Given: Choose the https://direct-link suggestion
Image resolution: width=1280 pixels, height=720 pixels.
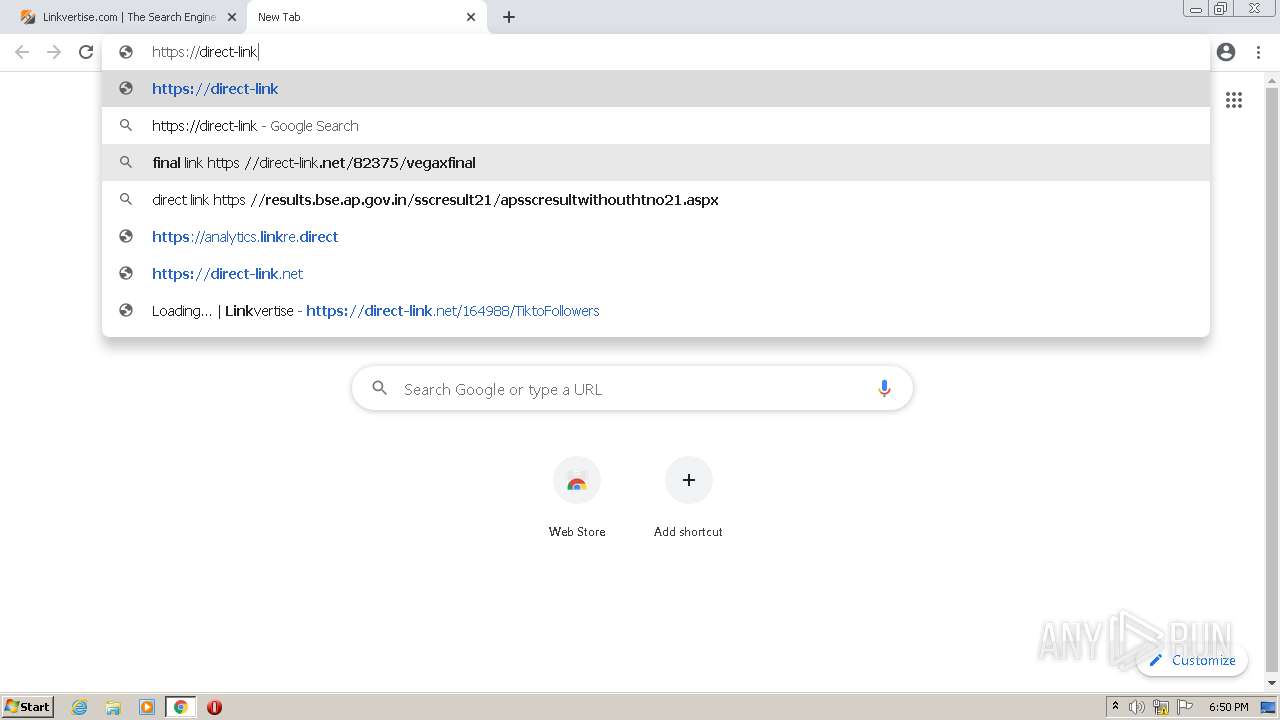Looking at the screenshot, I should [656, 89].
